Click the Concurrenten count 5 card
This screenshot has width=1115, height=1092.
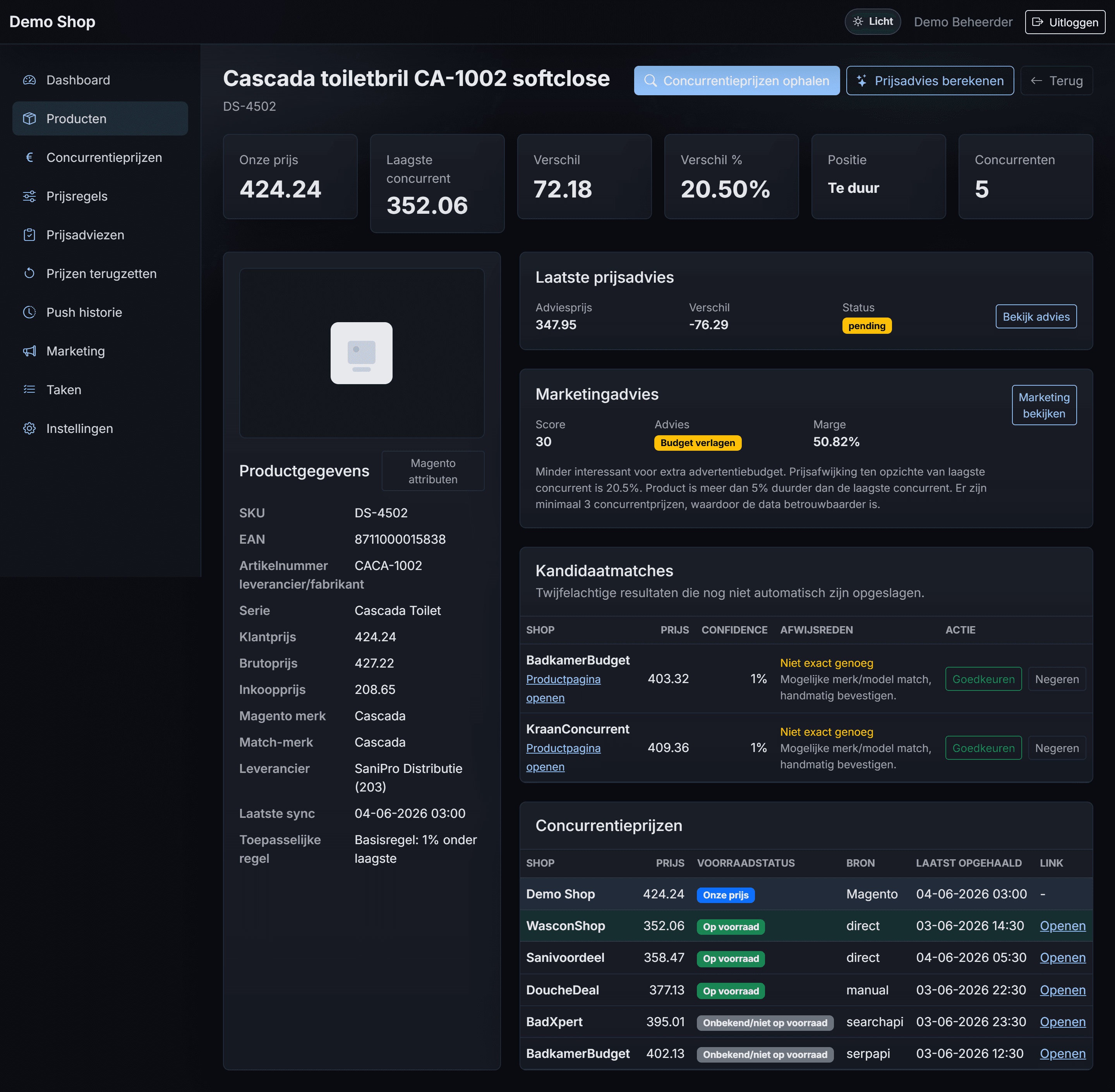1025,177
